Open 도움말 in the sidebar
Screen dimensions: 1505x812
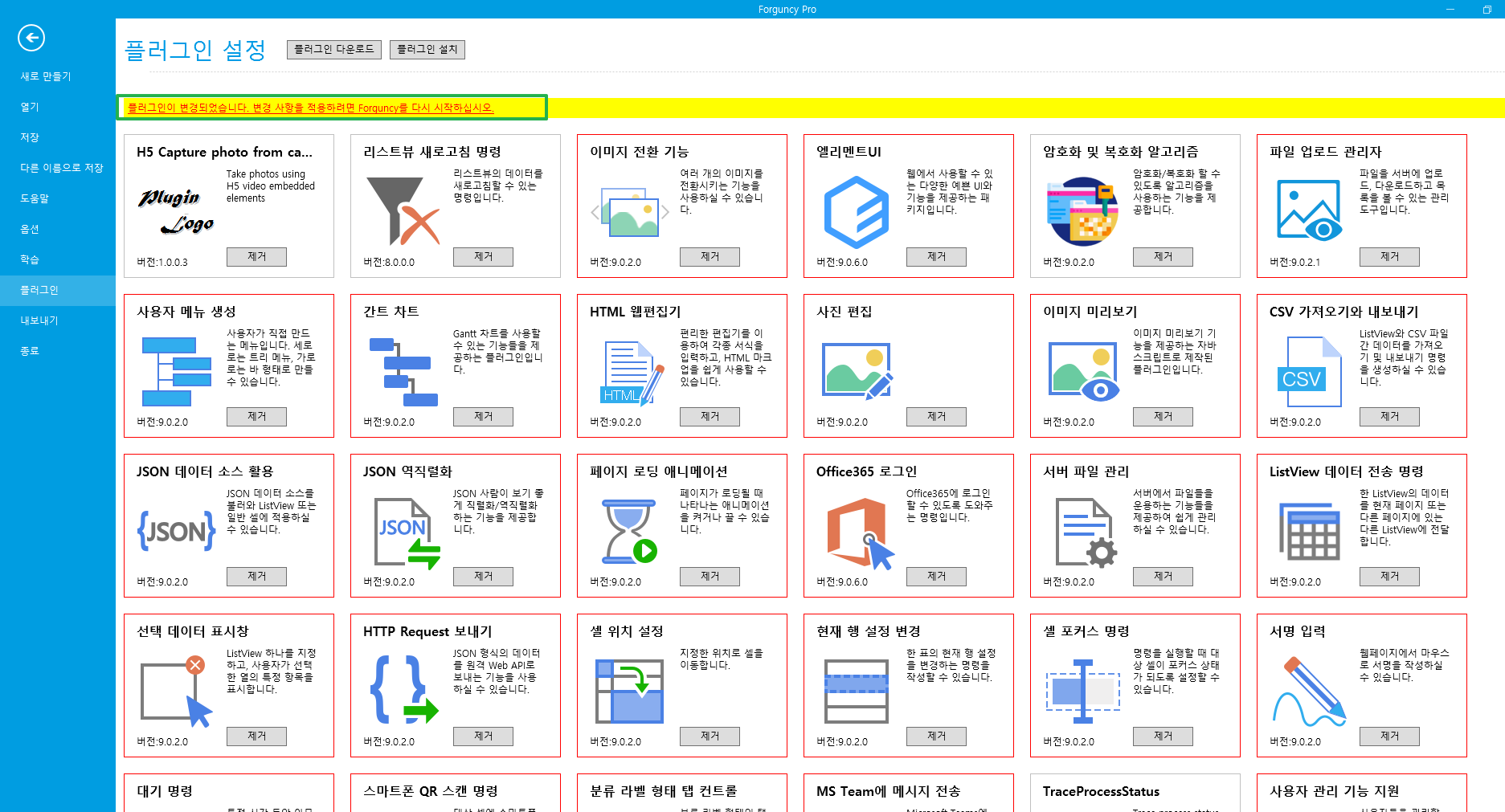[x=58, y=198]
